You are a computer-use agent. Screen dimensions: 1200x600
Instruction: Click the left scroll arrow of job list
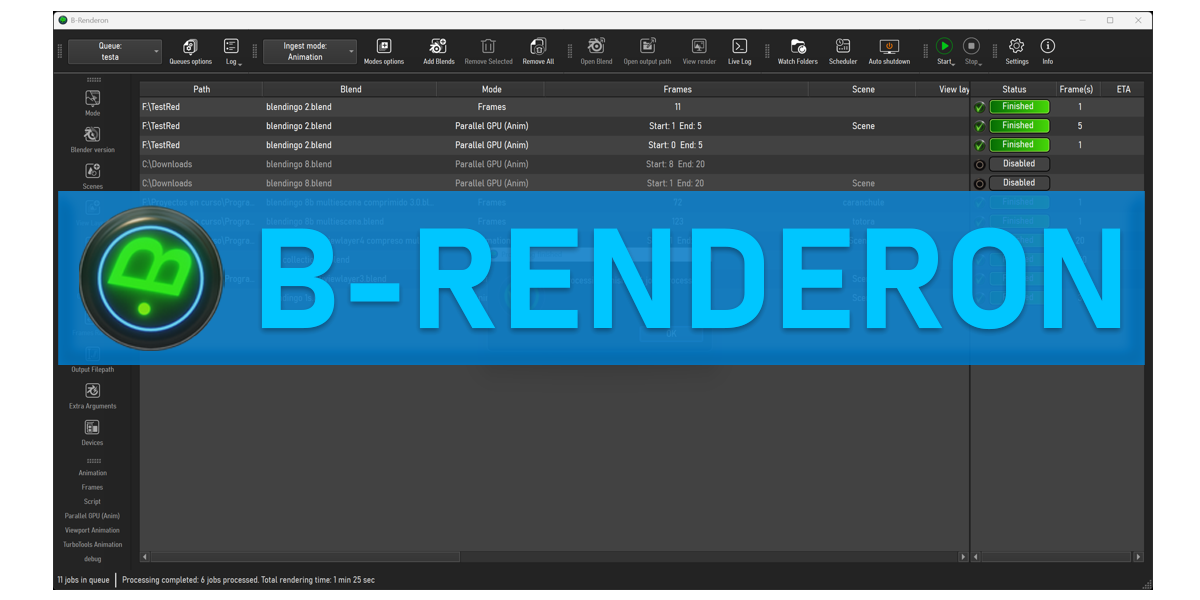click(x=144, y=556)
